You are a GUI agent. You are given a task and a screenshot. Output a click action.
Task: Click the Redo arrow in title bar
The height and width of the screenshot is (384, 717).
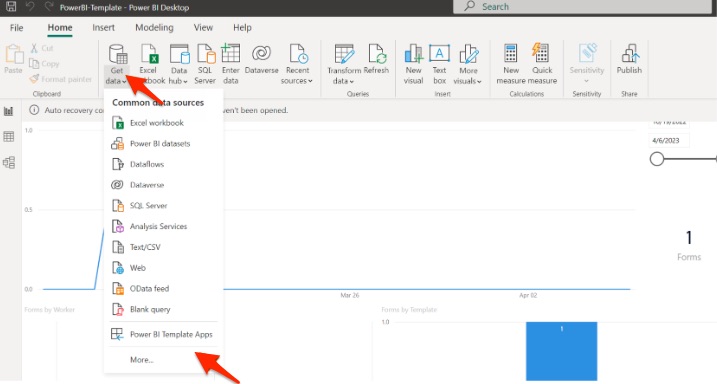point(48,6)
